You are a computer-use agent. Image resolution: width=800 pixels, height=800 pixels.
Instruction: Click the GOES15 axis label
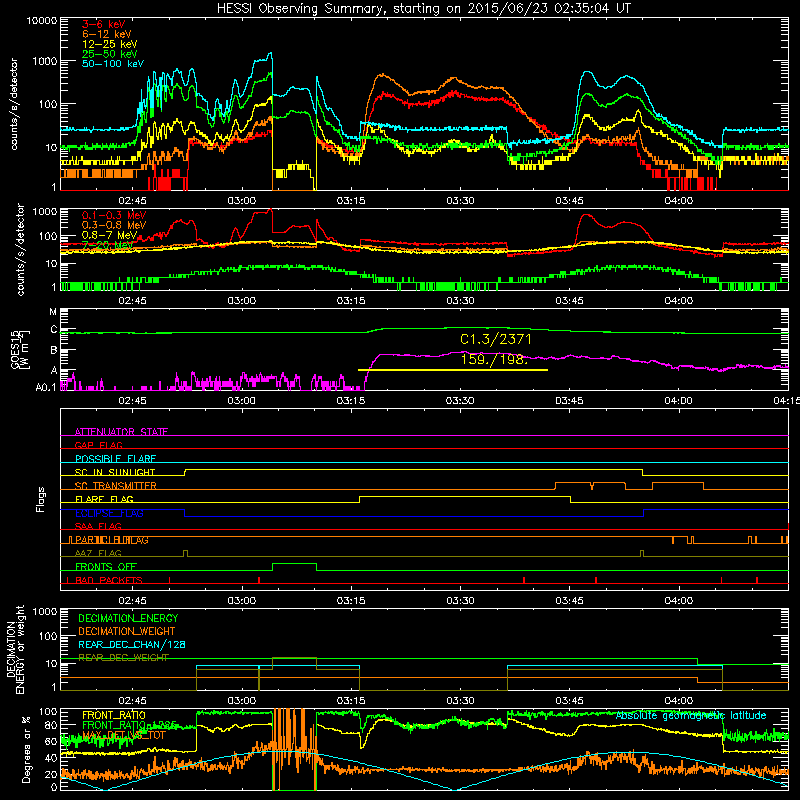click(x=15, y=349)
